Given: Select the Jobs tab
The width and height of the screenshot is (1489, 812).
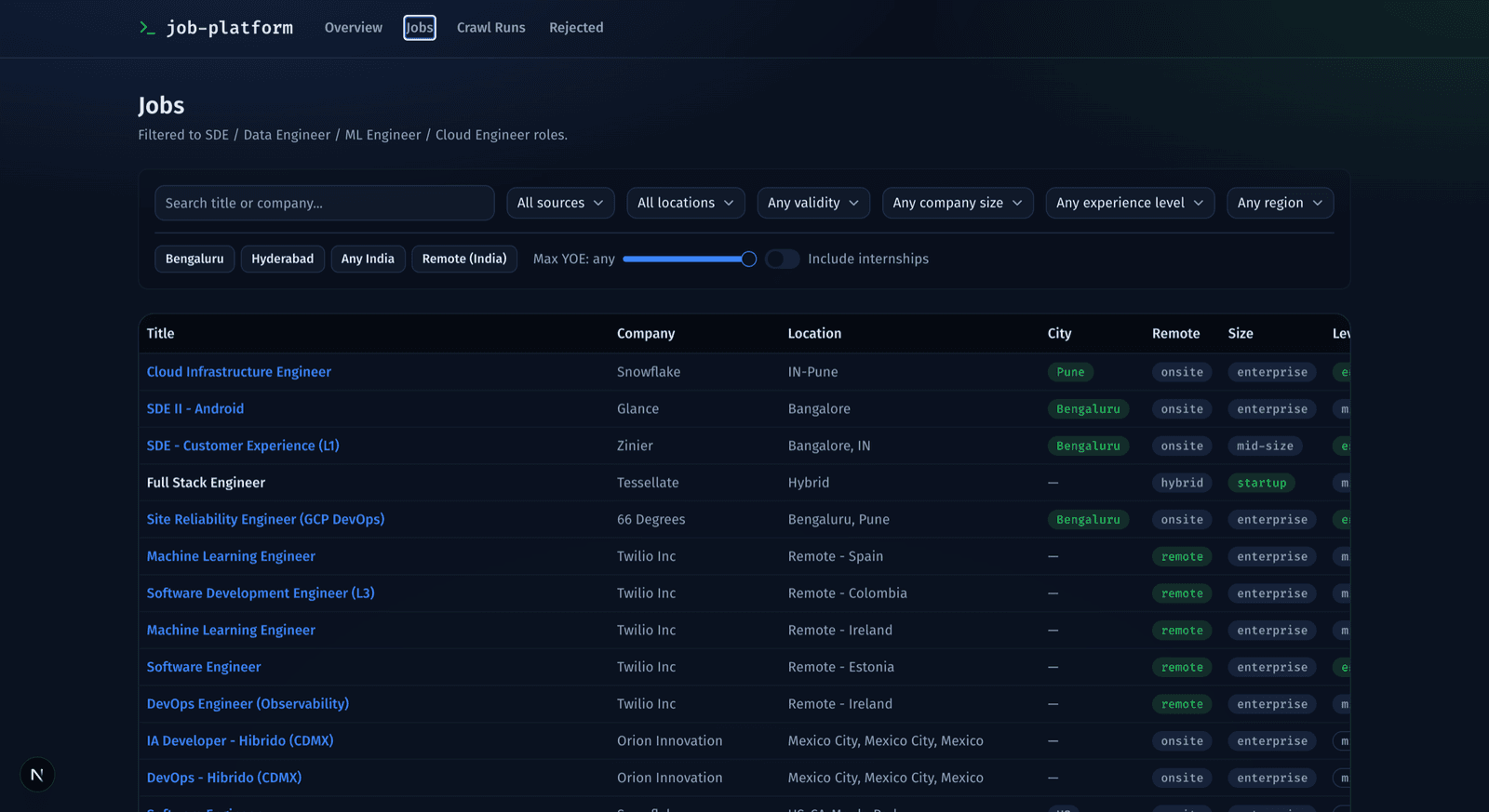Looking at the screenshot, I should point(420,28).
